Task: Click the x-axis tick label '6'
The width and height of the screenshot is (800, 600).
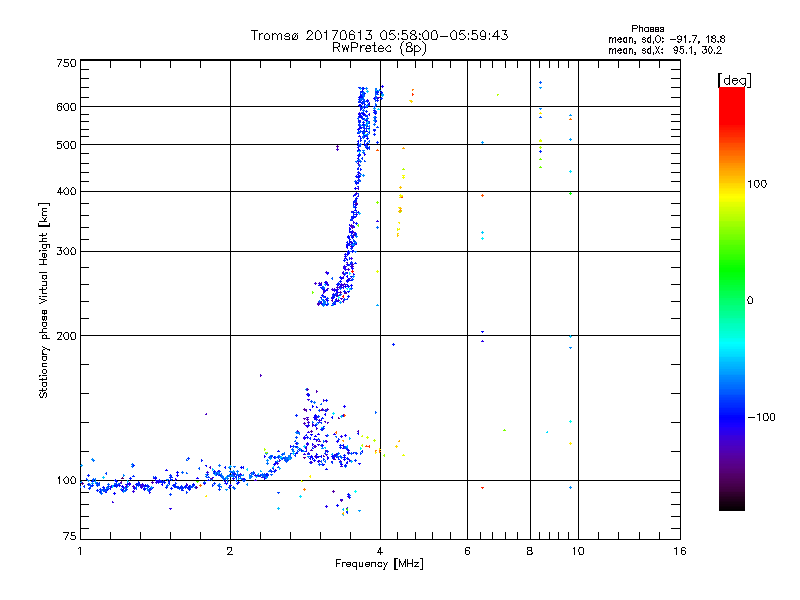Action: click(467, 551)
